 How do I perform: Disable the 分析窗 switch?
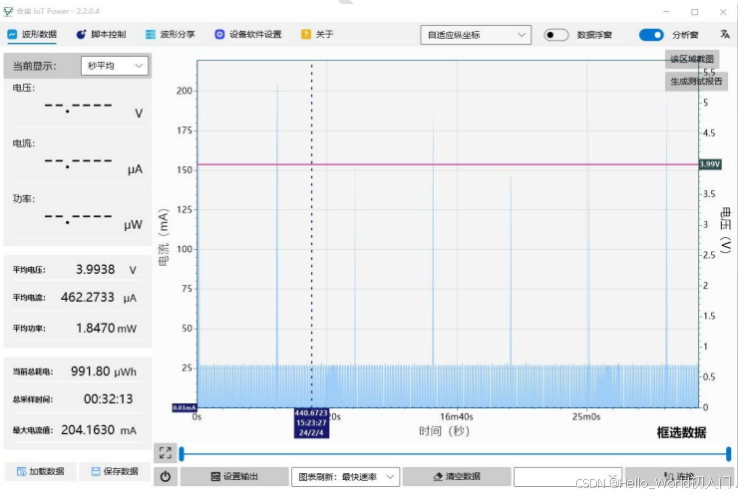click(651, 35)
